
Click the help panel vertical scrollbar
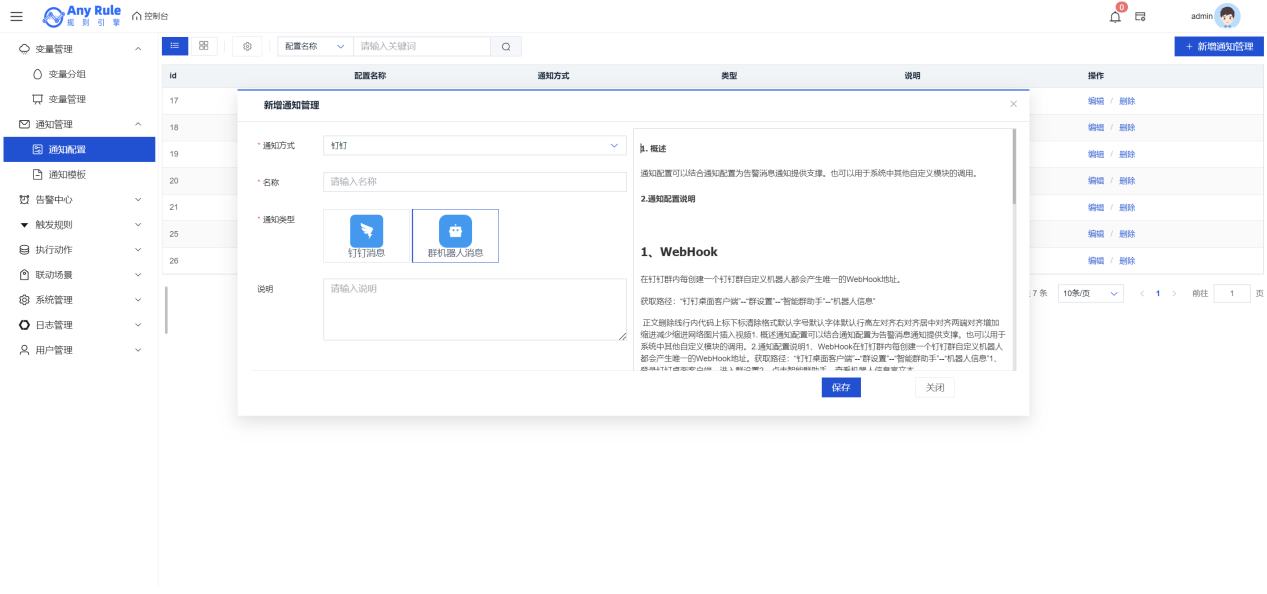1014,170
